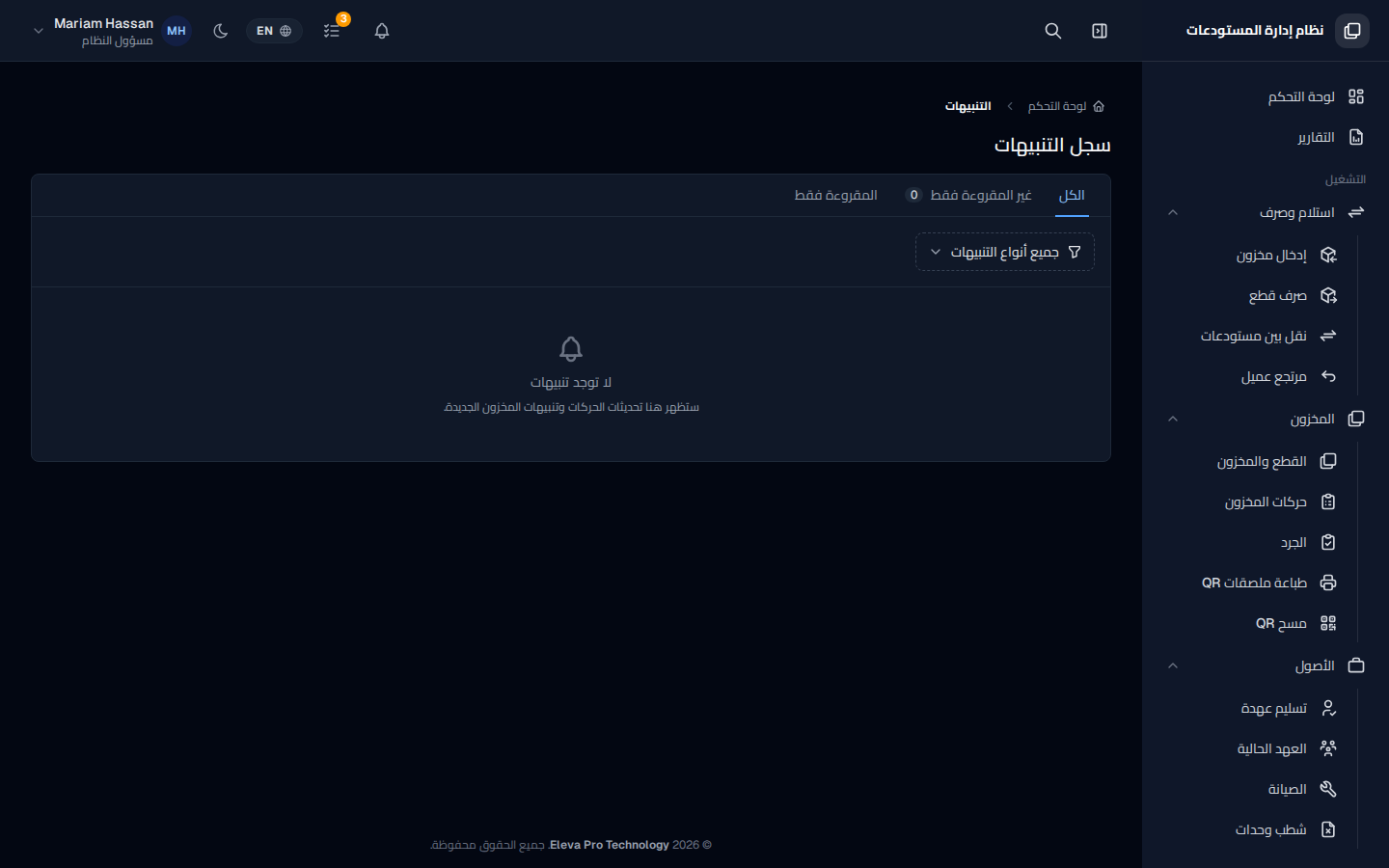Click the الصيانة wrench icon
The height and width of the screenshot is (868, 1389).
tap(1328, 789)
